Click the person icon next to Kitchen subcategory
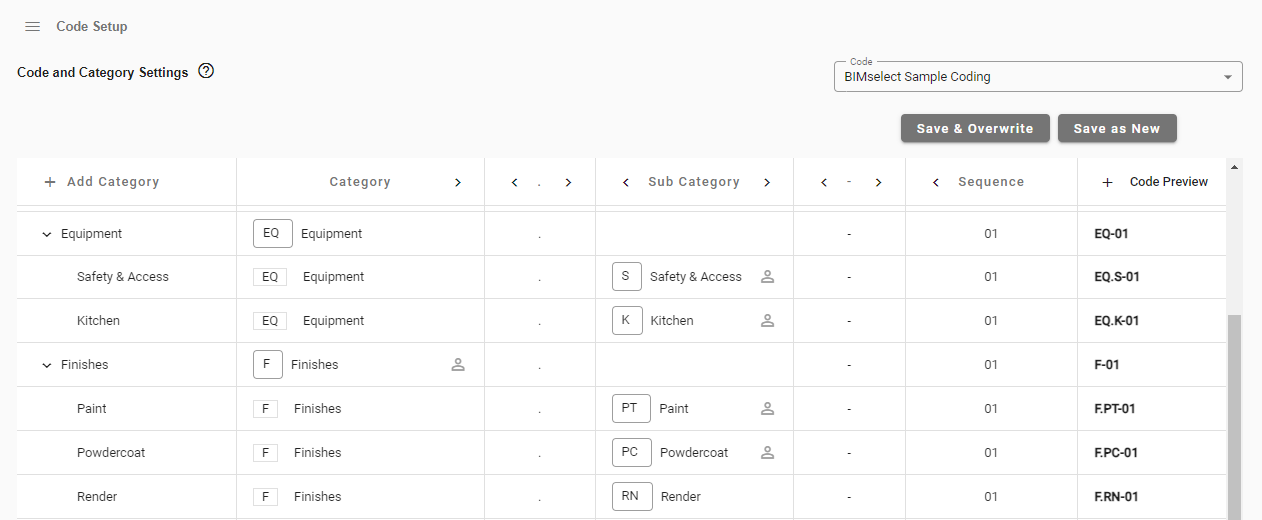This screenshot has height=520, width=1262. (767, 321)
